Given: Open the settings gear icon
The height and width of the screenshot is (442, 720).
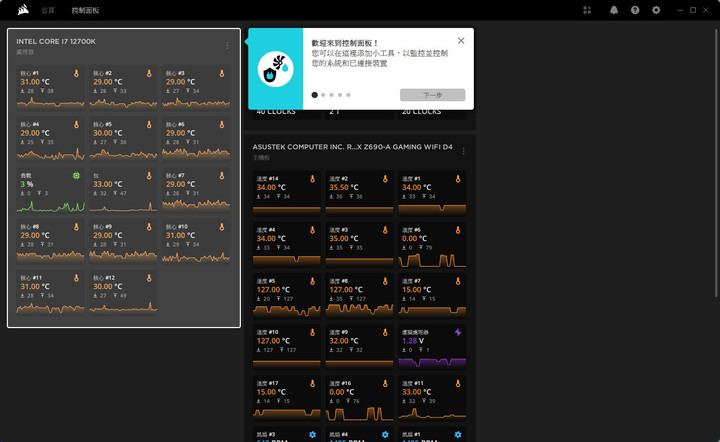Looking at the screenshot, I should pyautogui.click(x=656, y=10).
